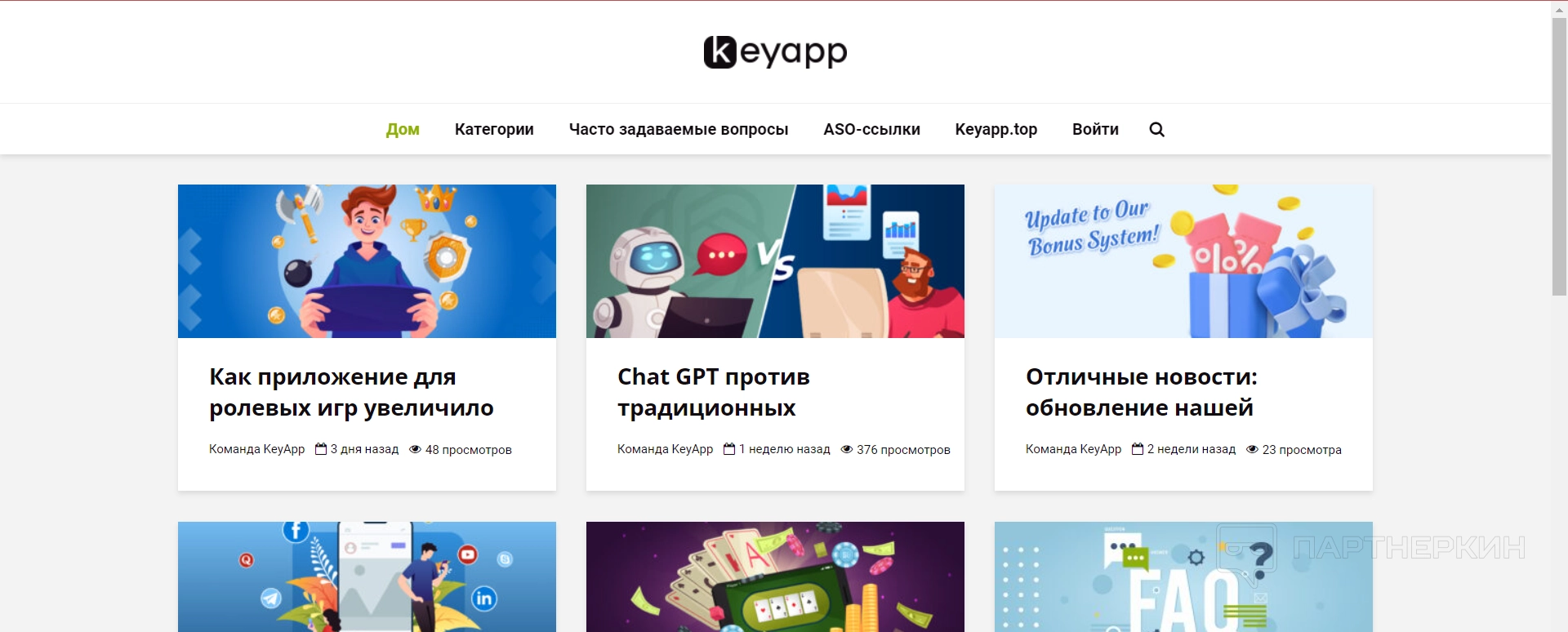Screen dimensions: 1568x632
Task: Open the search magnifier icon in navigation
Action: click(1156, 129)
